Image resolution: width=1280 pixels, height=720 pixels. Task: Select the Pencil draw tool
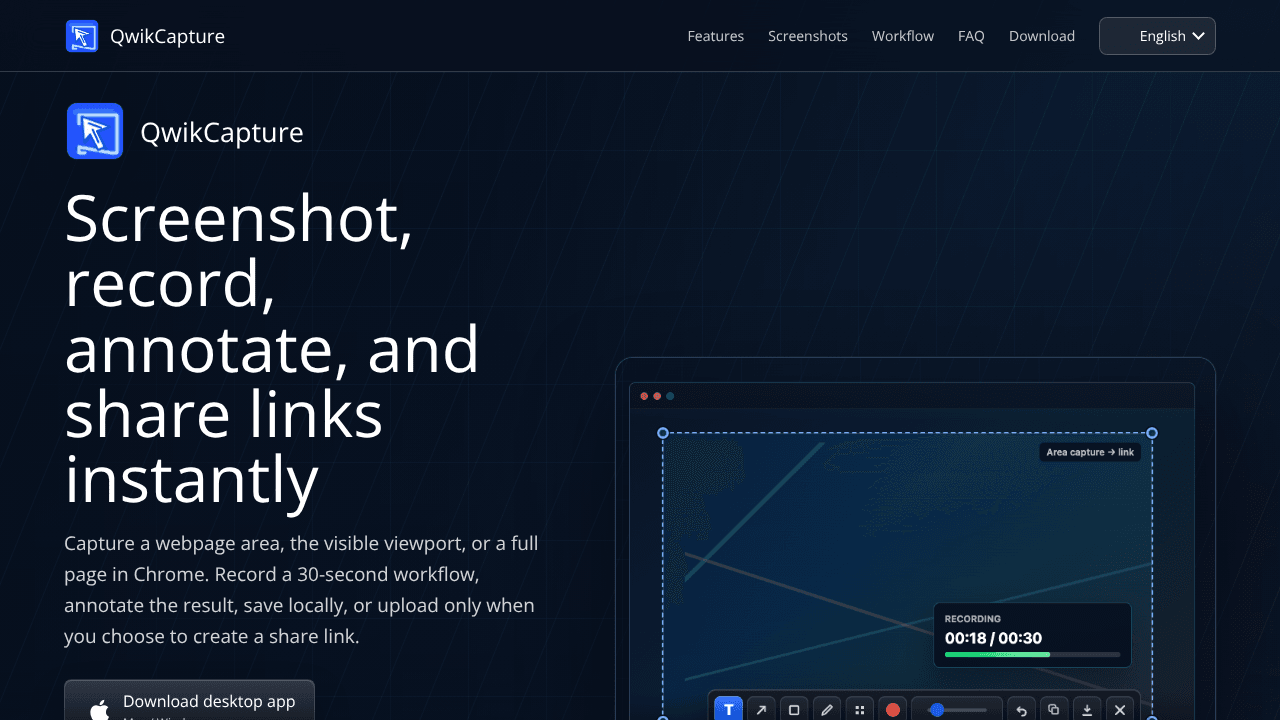click(x=826, y=709)
